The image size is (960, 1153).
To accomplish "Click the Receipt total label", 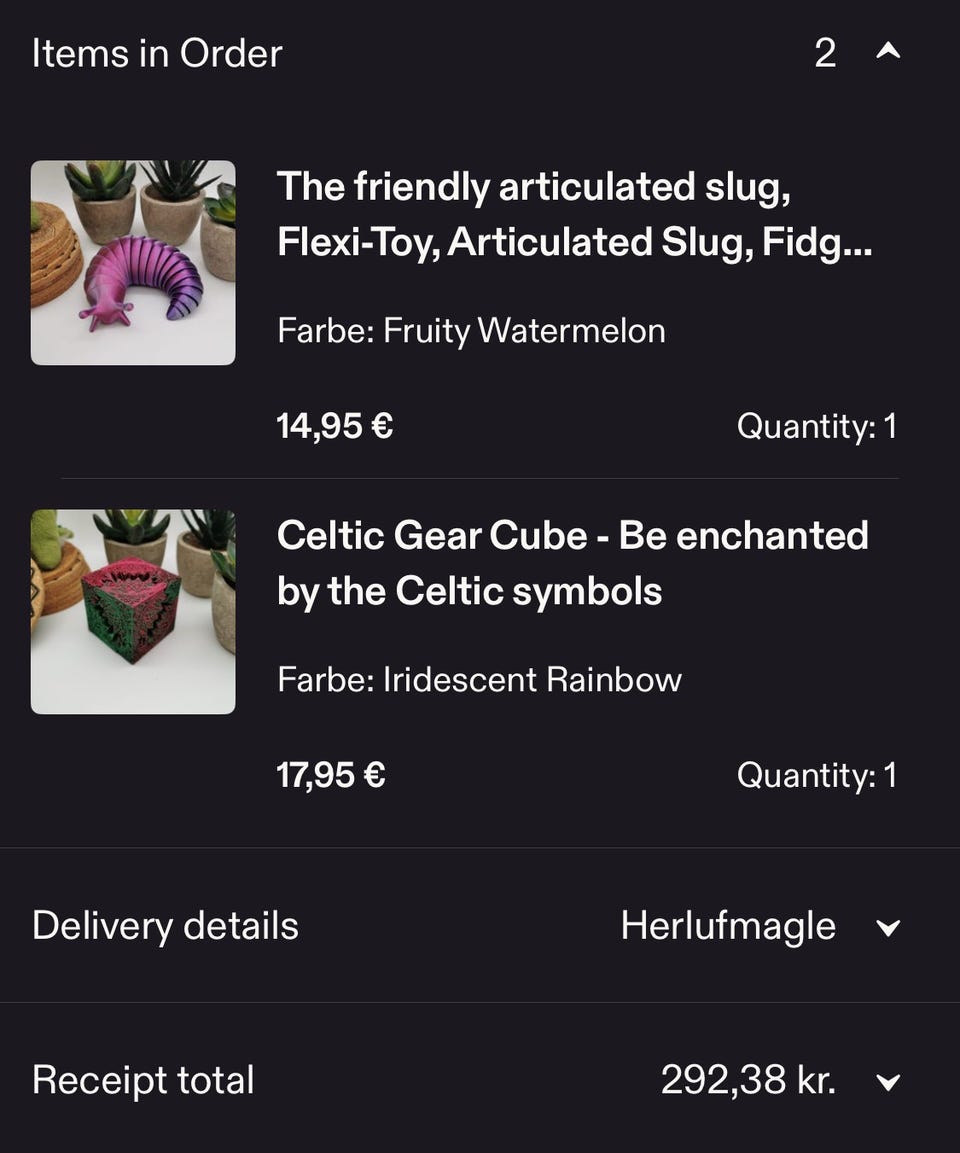I will 143,1080.
